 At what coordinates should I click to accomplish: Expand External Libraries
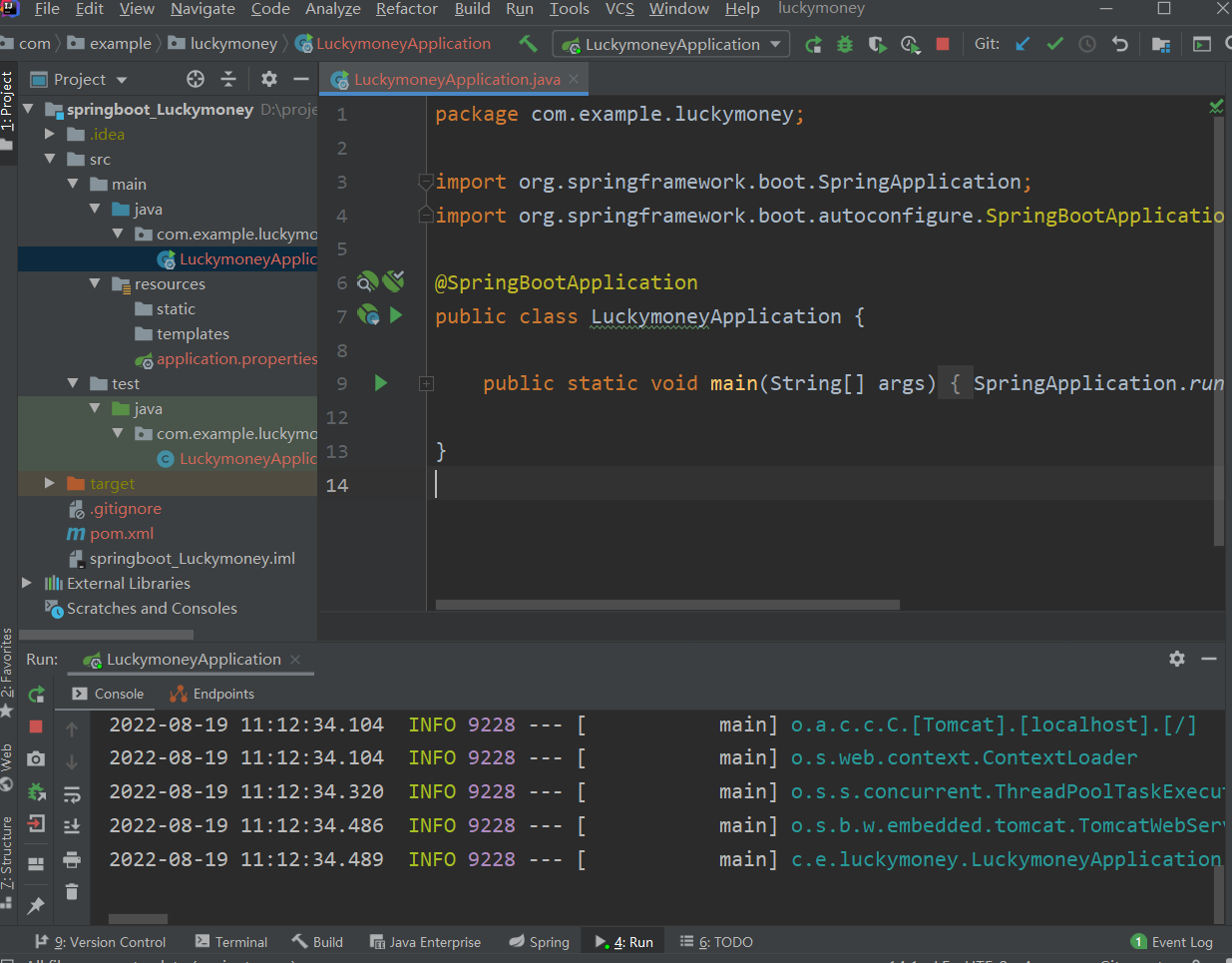27,583
